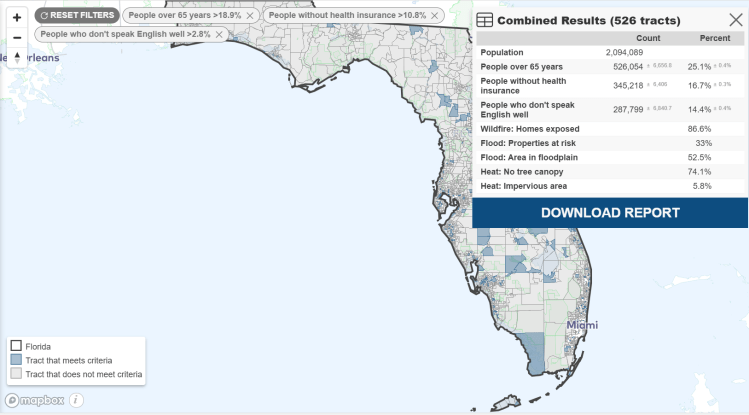
Task: Click the Population row value 2,094,089
Action: [x=624, y=53]
